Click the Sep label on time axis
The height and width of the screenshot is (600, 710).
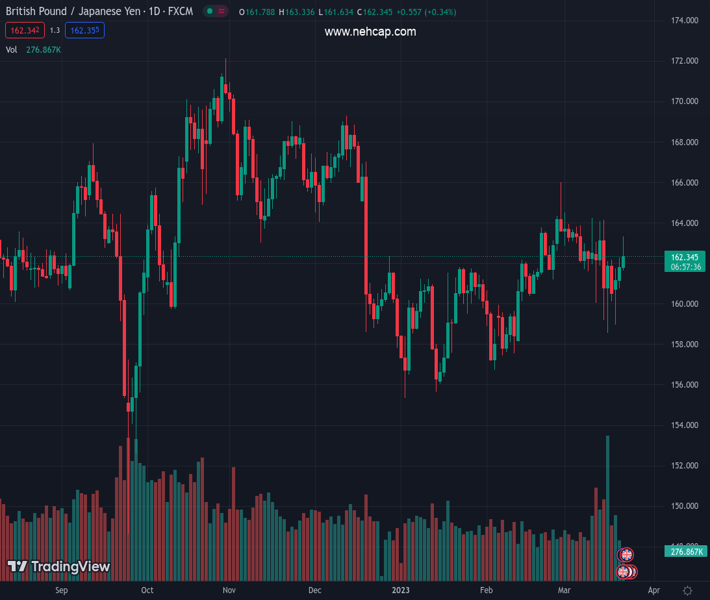tap(61, 591)
